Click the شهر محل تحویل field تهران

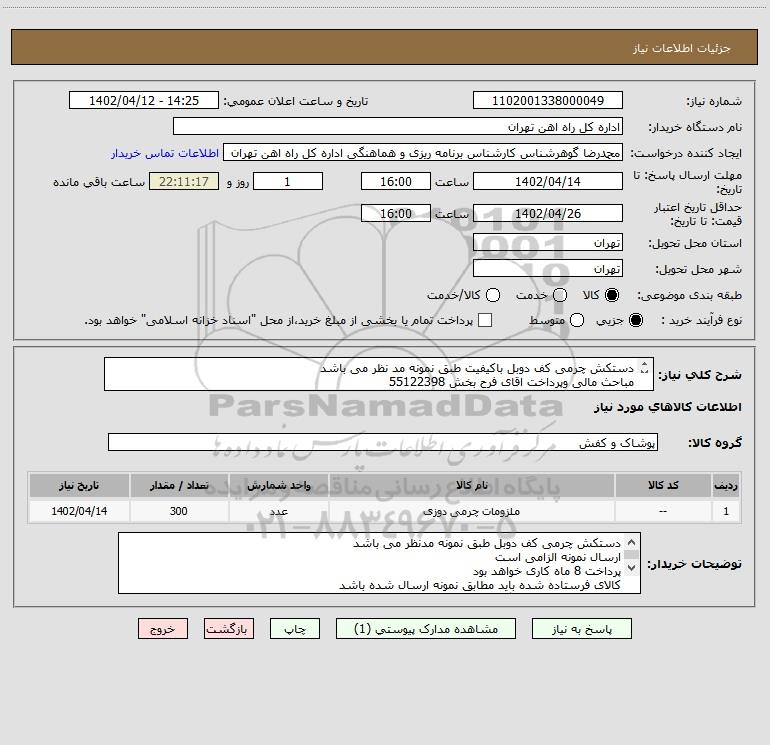(548, 269)
